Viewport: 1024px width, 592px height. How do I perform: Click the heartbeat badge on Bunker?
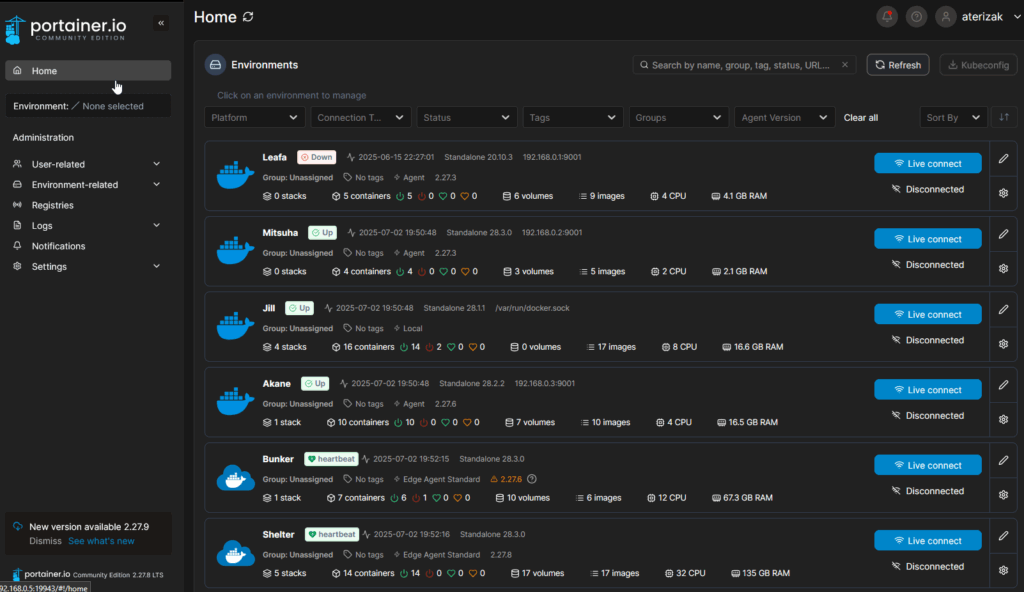[x=331, y=459]
